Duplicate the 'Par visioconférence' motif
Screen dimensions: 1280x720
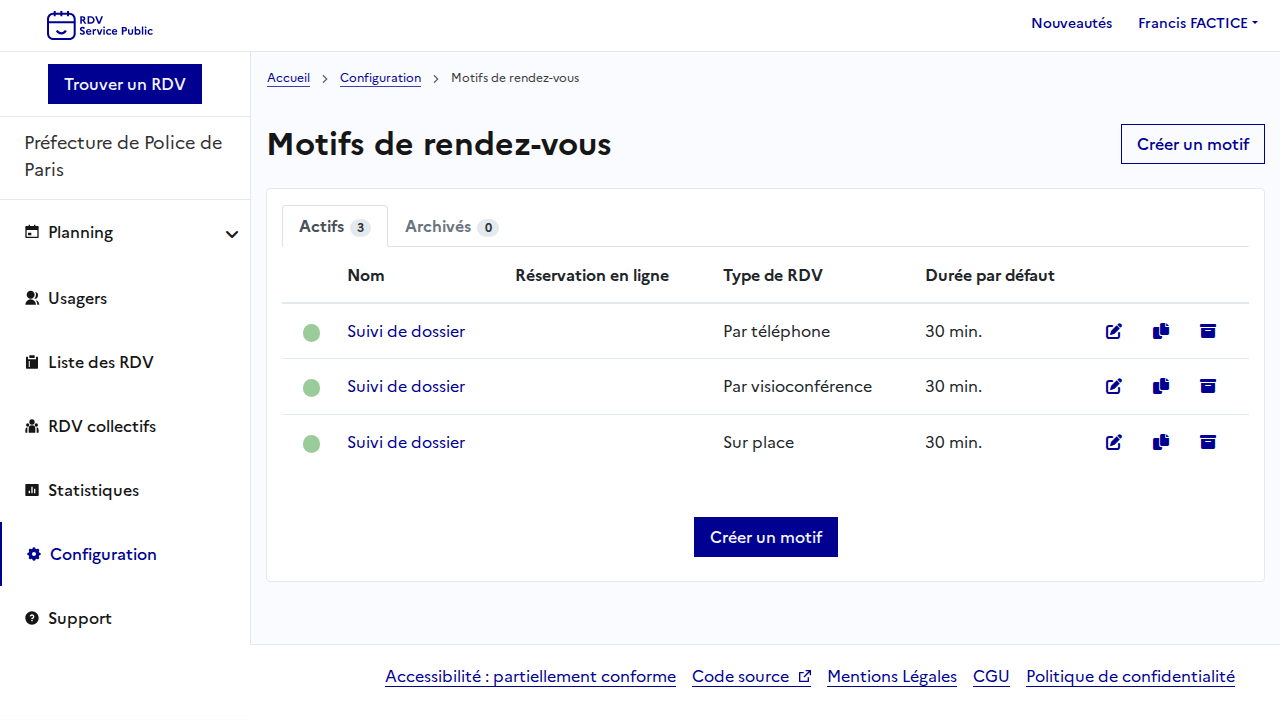pos(1160,386)
